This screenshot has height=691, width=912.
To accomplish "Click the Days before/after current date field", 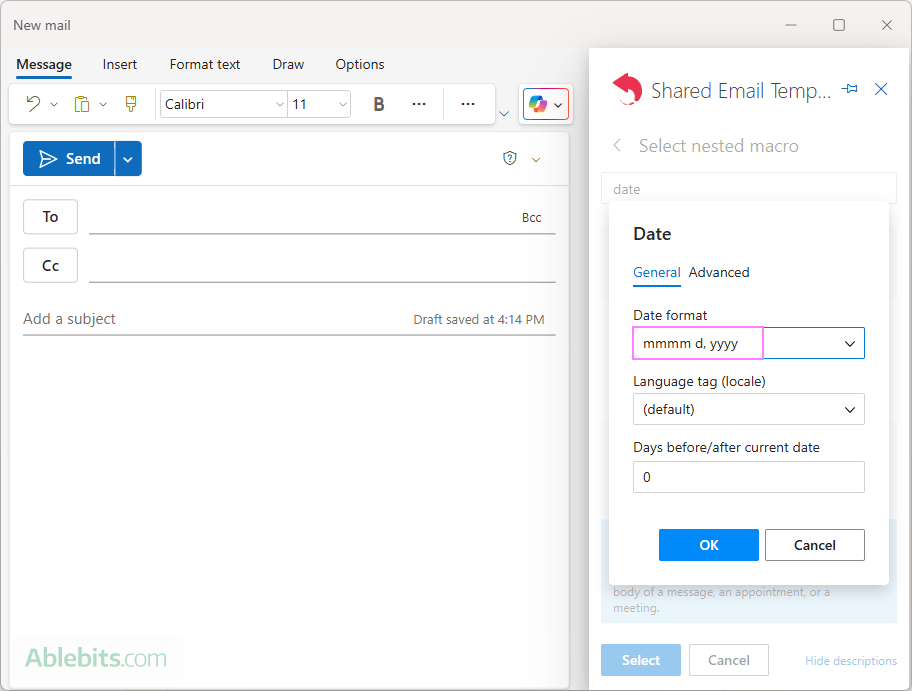I will pyautogui.click(x=749, y=477).
